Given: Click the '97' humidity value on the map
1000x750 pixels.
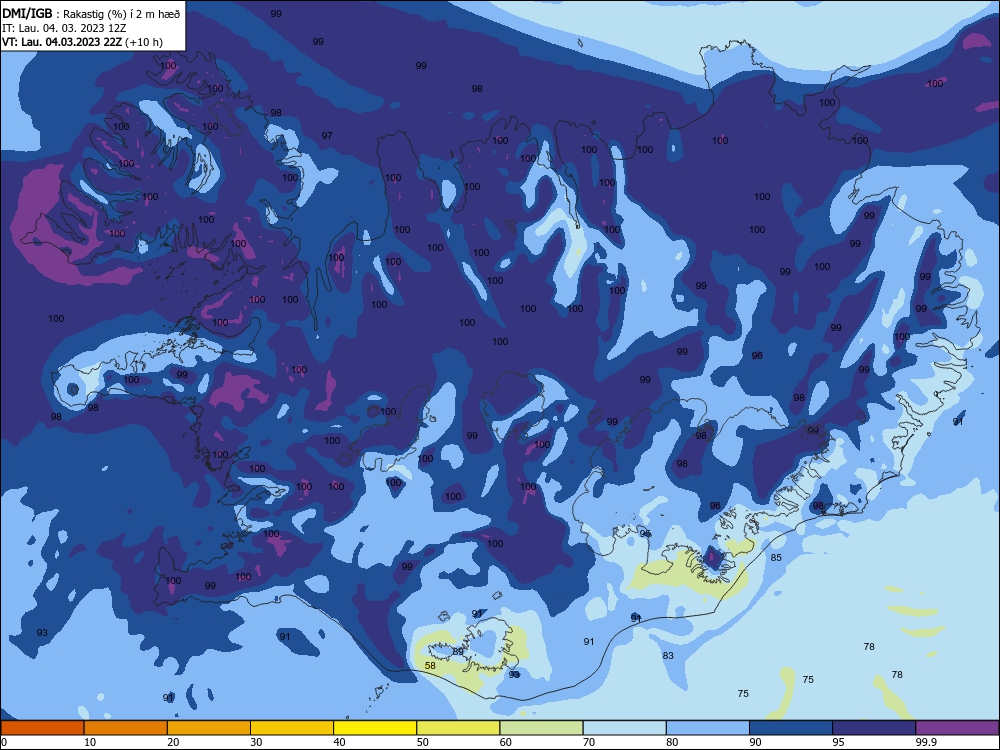Looking at the screenshot, I should point(327,136).
